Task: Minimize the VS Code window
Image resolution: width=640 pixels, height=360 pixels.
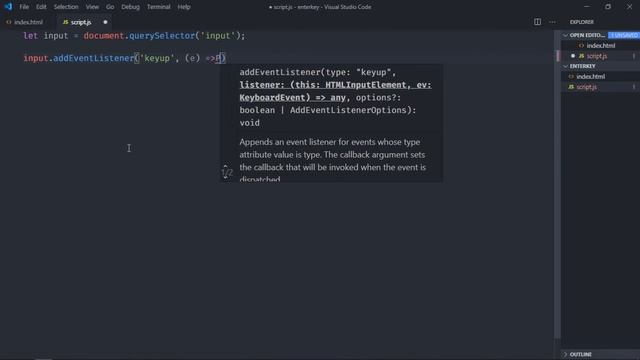Action: pos(587,7)
